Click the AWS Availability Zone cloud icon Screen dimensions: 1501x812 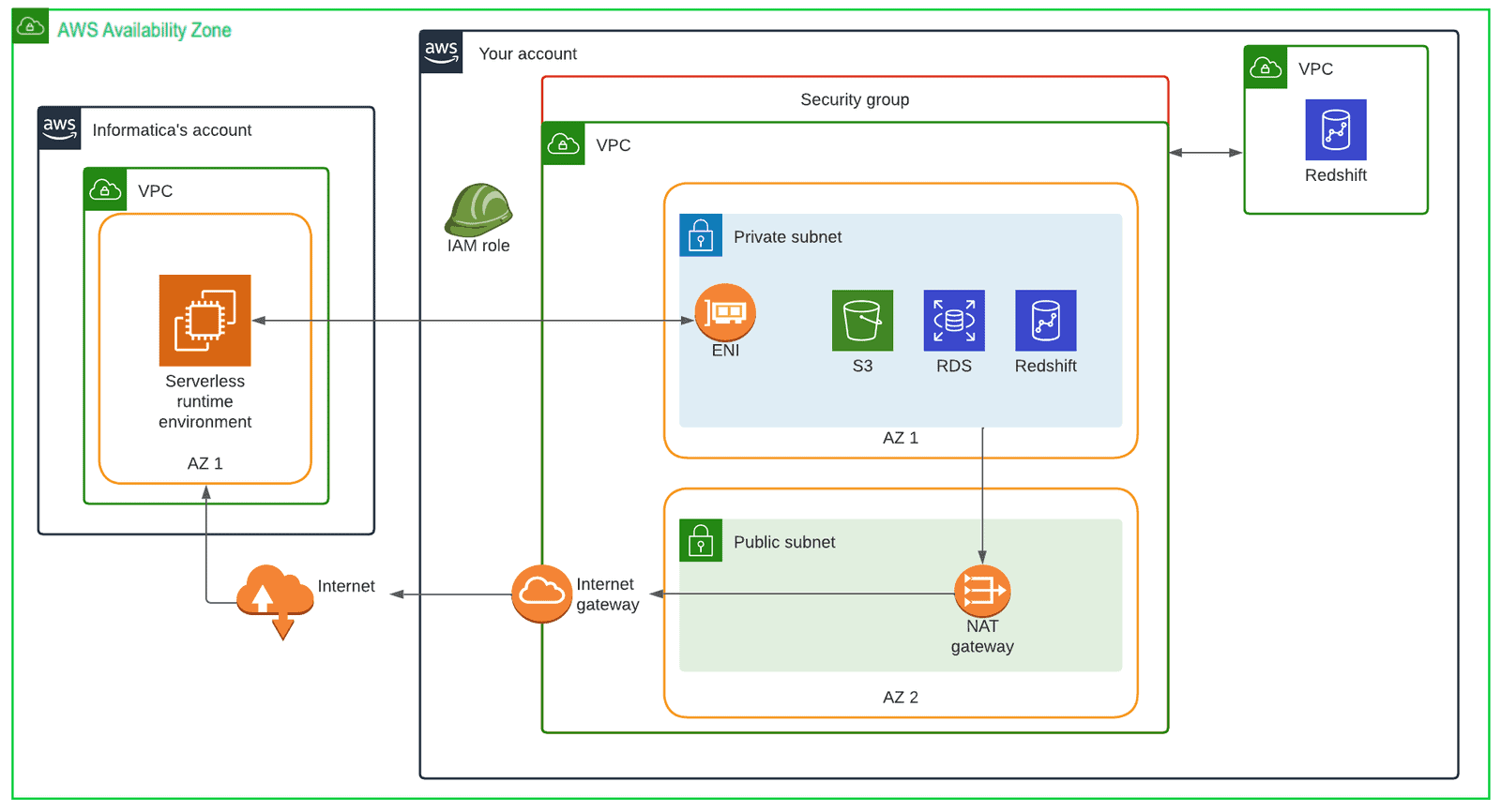(x=31, y=27)
